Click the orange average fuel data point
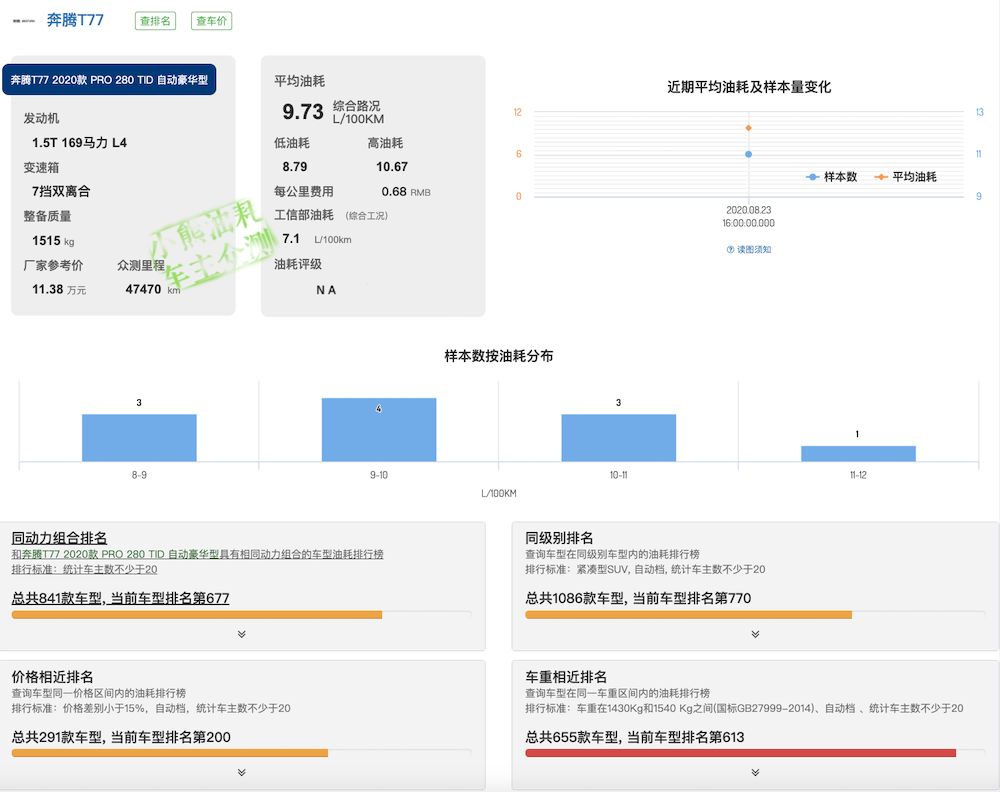The height and width of the screenshot is (792, 1000). (749, 128)
